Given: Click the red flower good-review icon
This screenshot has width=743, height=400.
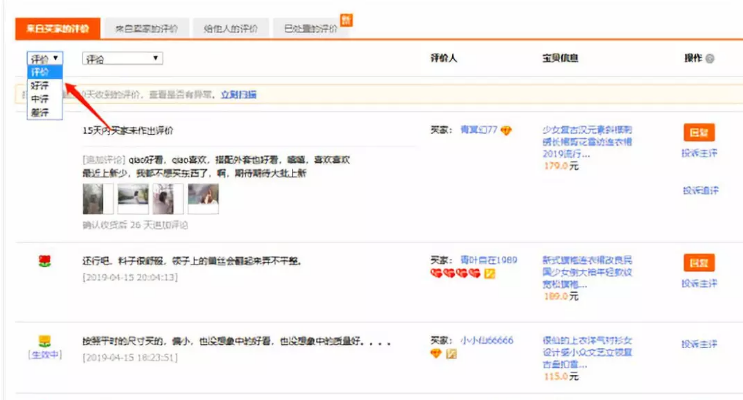Looking at the screenshot, I should [45, 261].
